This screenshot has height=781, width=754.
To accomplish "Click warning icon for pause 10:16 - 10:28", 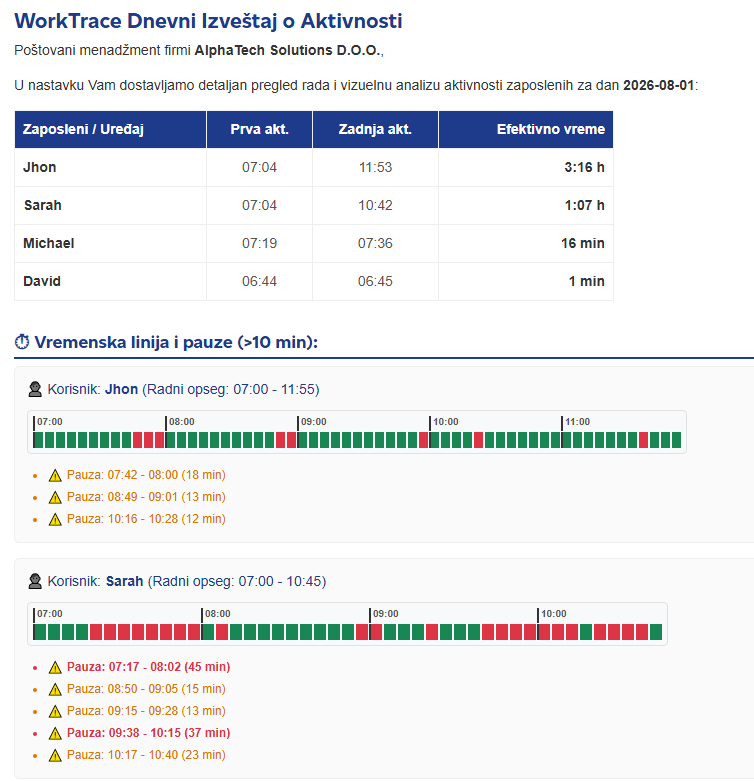I will [x=55, y=519].
